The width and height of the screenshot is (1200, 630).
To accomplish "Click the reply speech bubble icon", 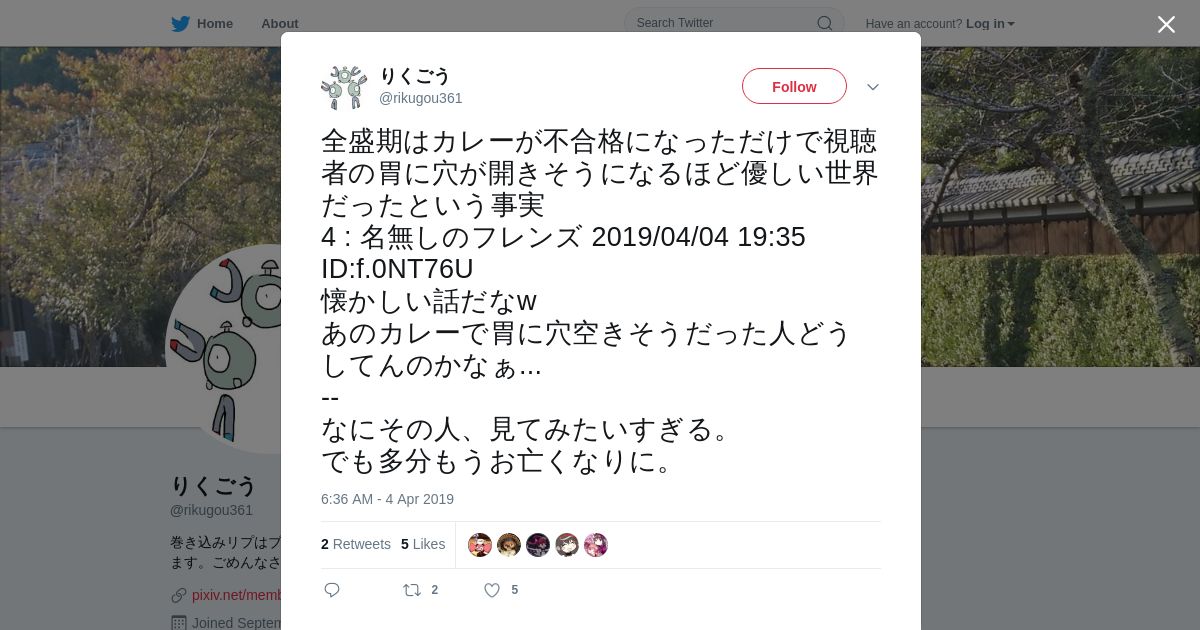I will click(332, 590).
